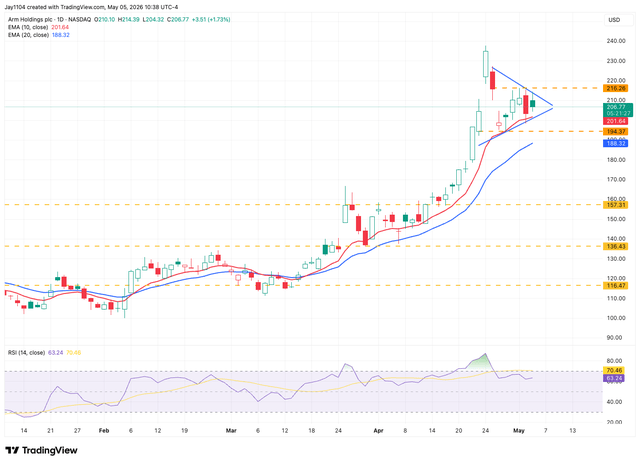Select the 157.31 orange price label

point(616,205)
